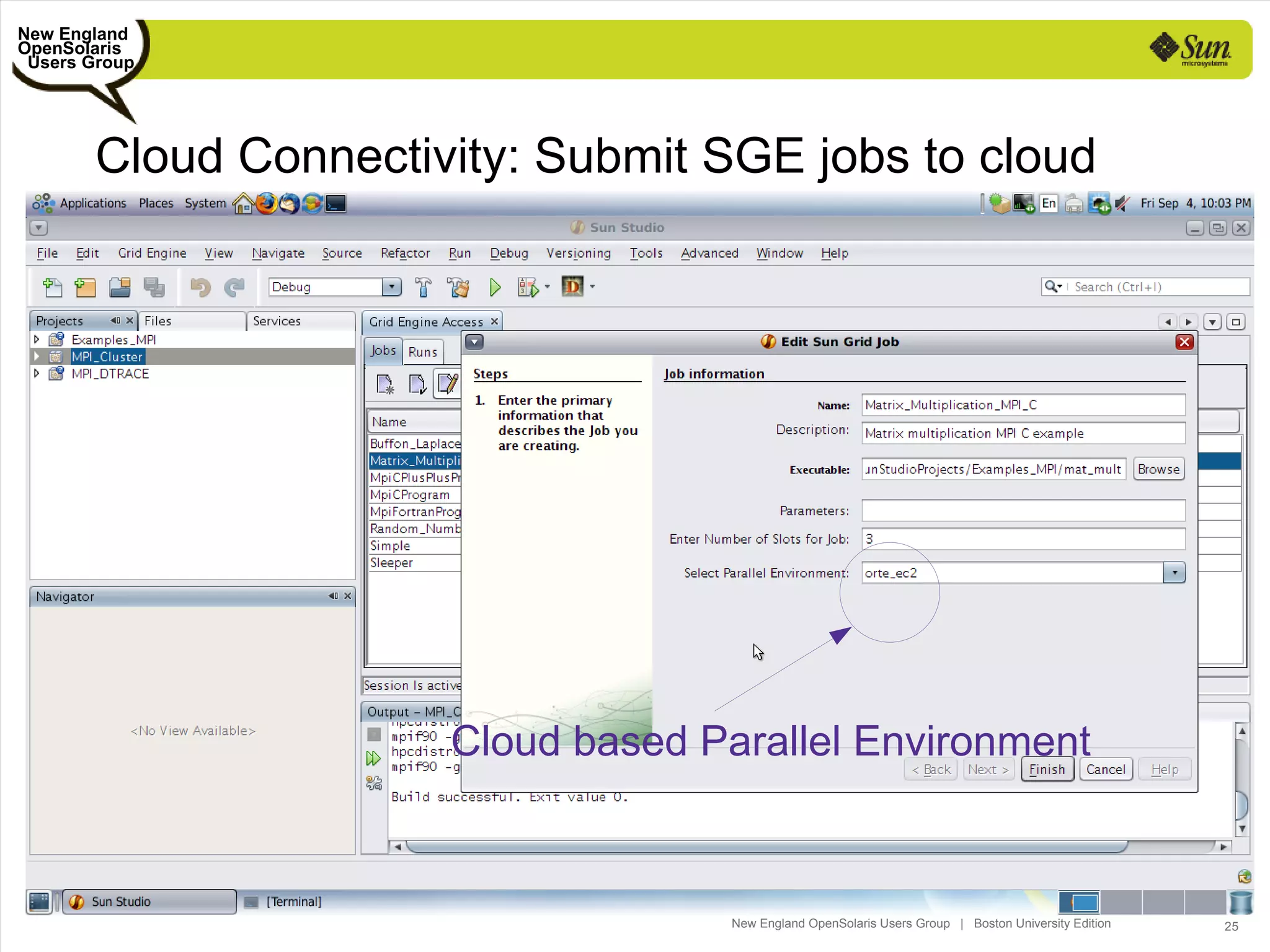The image size is (1270, 952).
Task: Select the MpiCProgram job row
Action: click(415, 495)
